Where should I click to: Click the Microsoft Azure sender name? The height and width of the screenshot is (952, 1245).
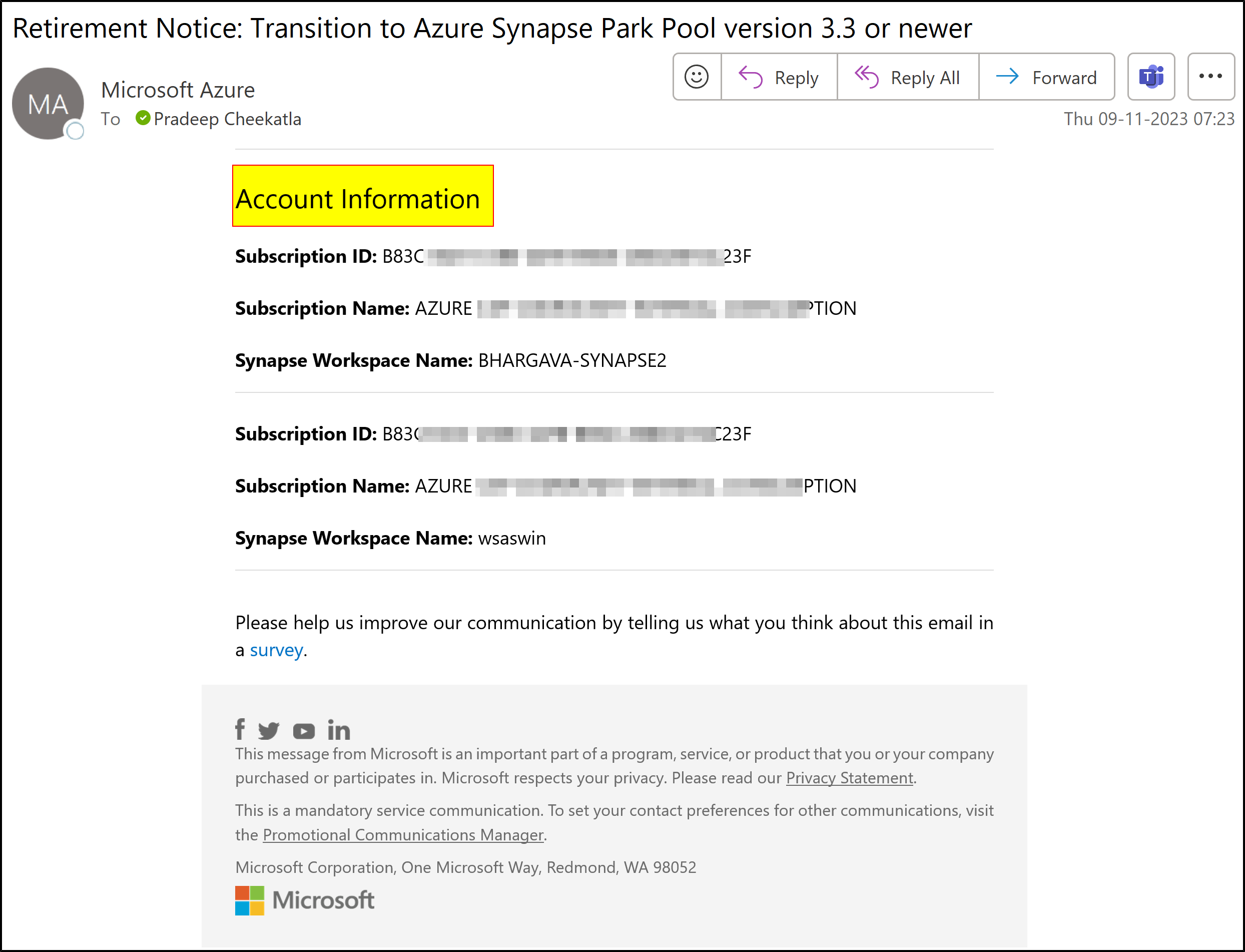pos(179,89)
